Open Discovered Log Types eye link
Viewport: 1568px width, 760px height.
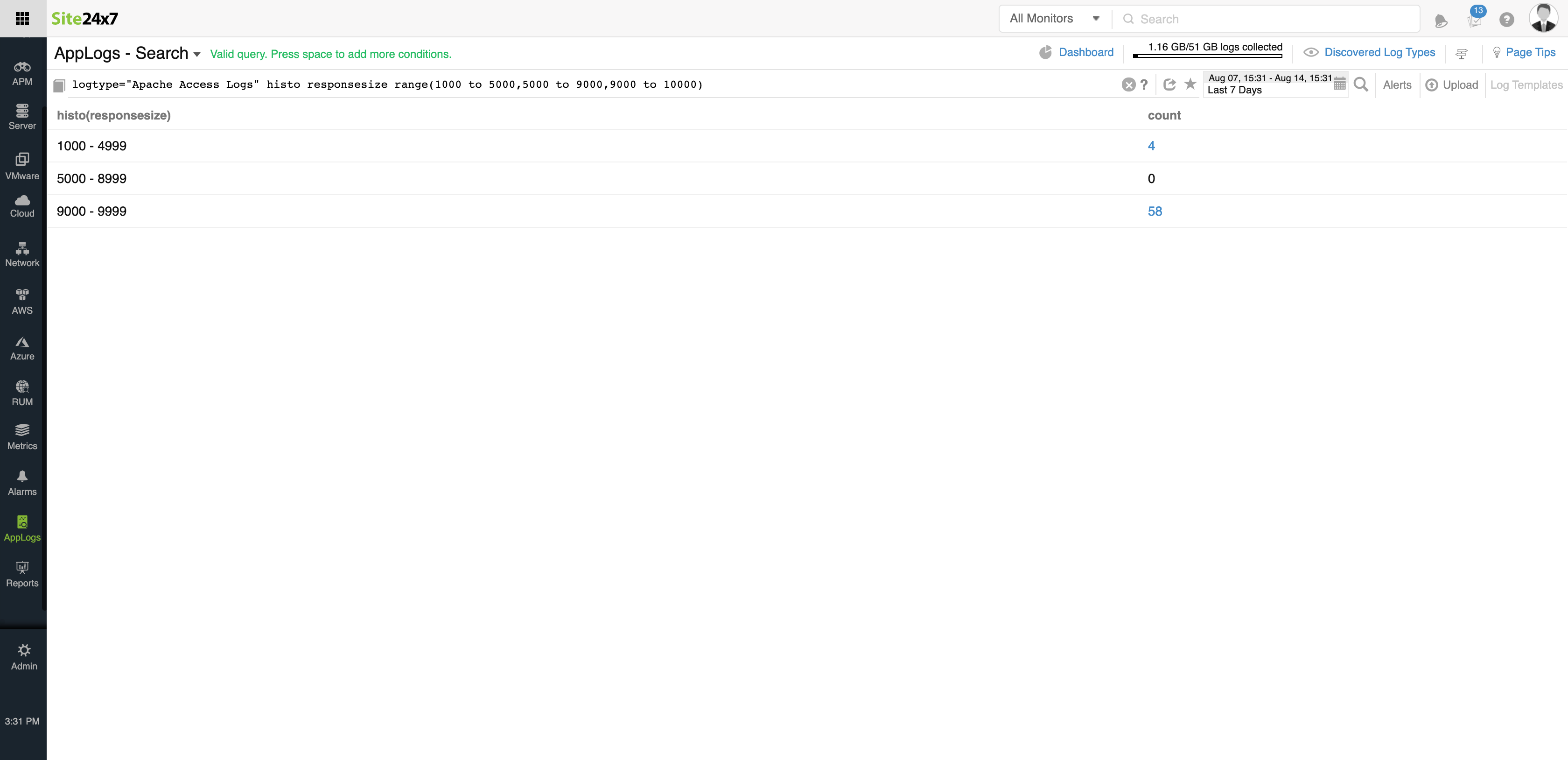(x=1379, y=52)
